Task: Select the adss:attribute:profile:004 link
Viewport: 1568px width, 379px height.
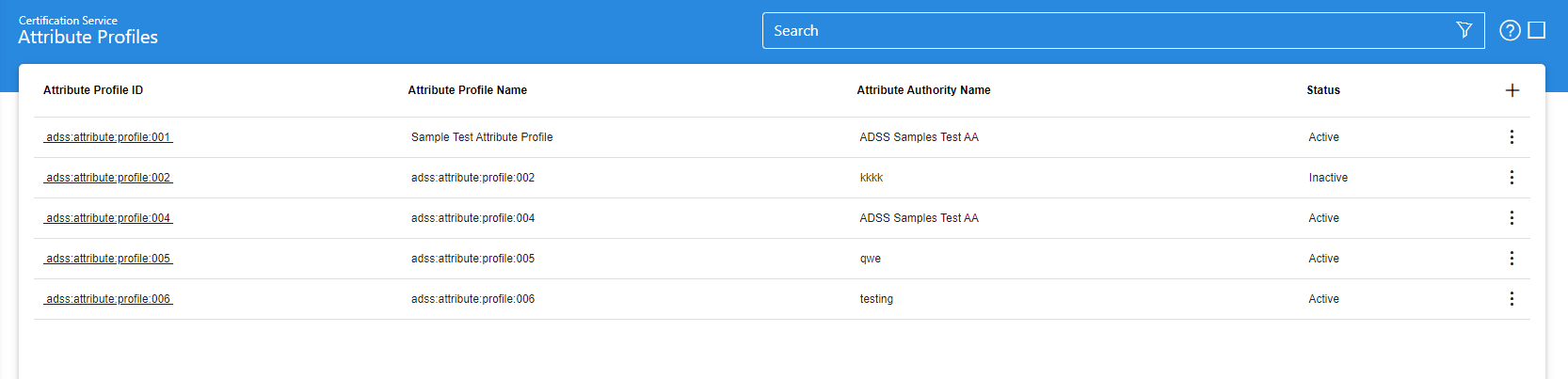Action: 108,218
